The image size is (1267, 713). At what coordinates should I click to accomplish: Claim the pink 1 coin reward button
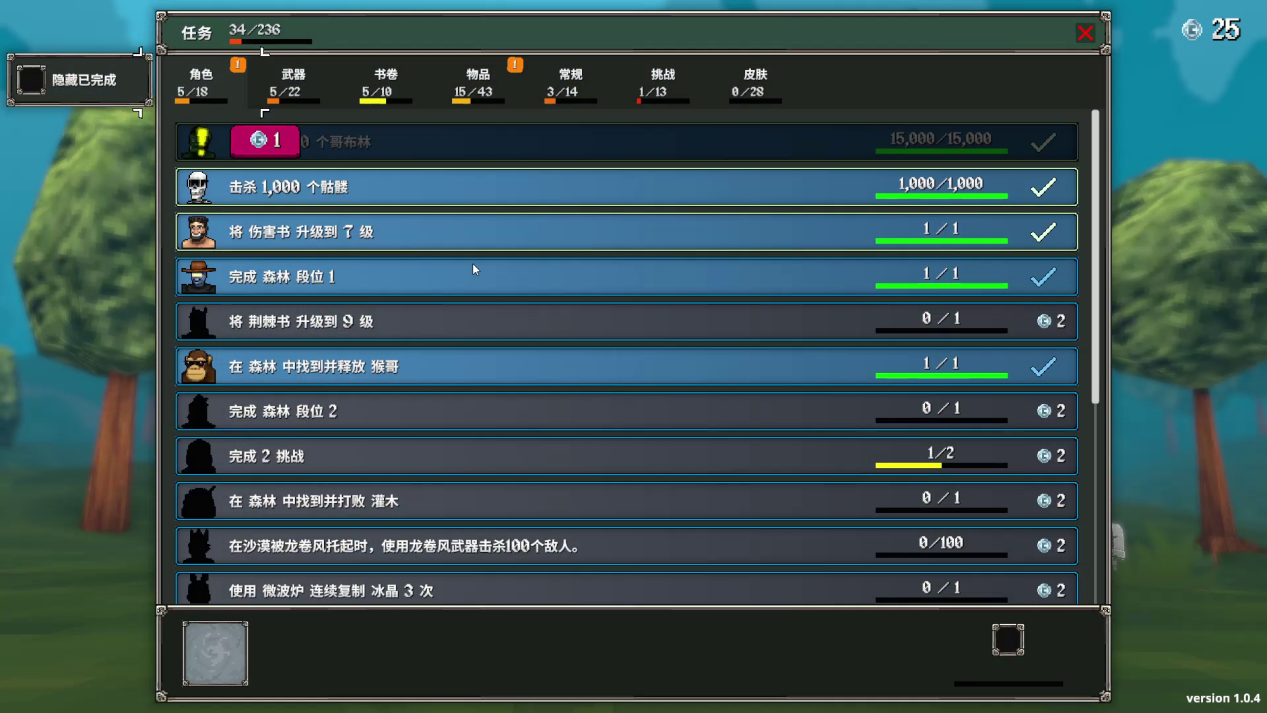[265, 141]
